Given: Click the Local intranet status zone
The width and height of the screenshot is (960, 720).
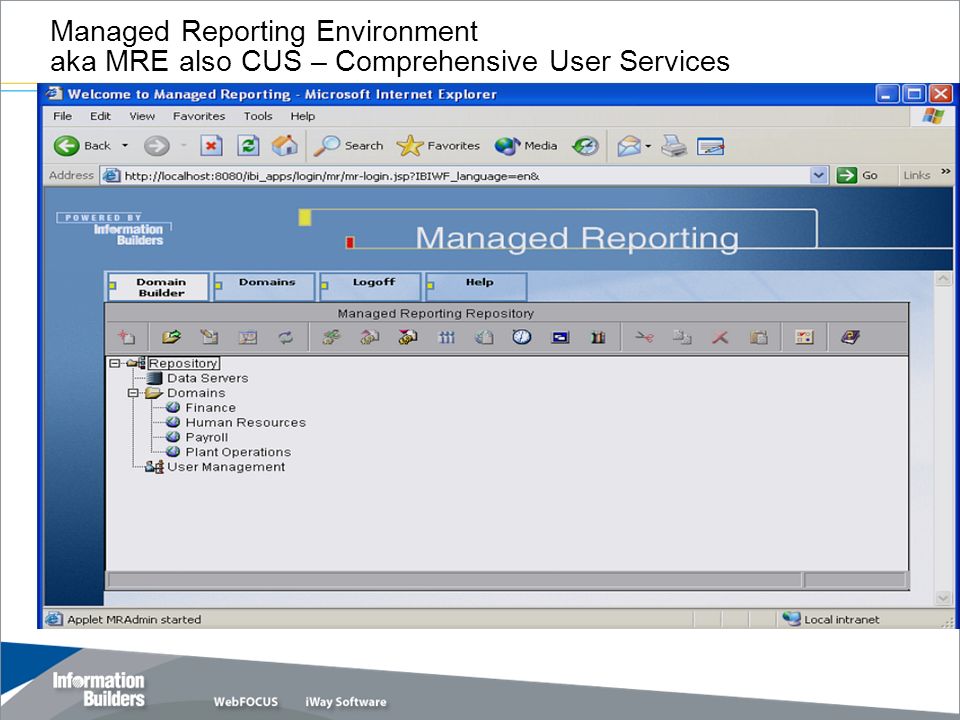Looking at the screenshot, I should pos(833,620).
